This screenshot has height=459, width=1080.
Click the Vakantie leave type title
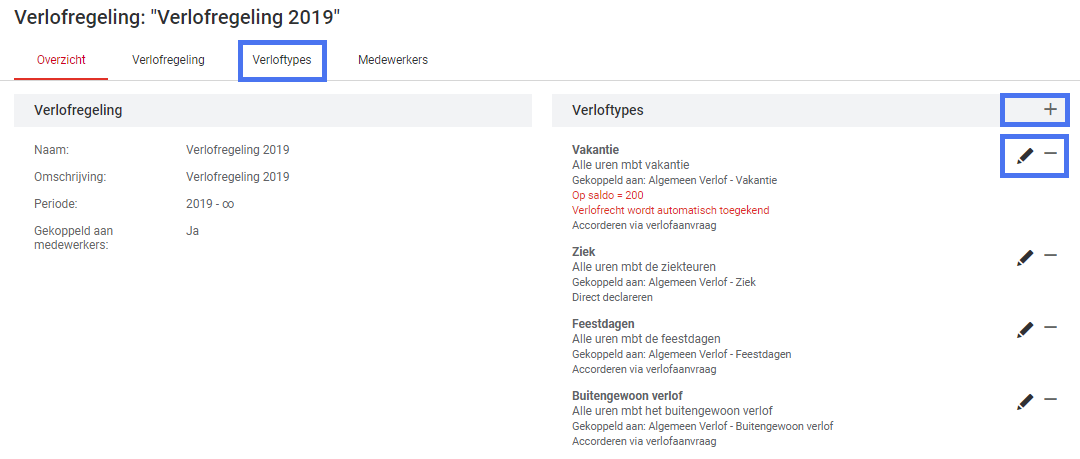pyautogui.click(x=596, y=150)
